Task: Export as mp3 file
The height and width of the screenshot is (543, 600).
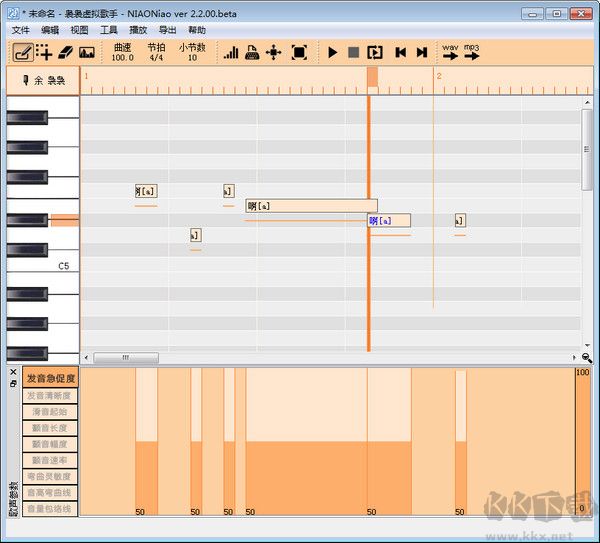Action: click(x=471, y=52)
